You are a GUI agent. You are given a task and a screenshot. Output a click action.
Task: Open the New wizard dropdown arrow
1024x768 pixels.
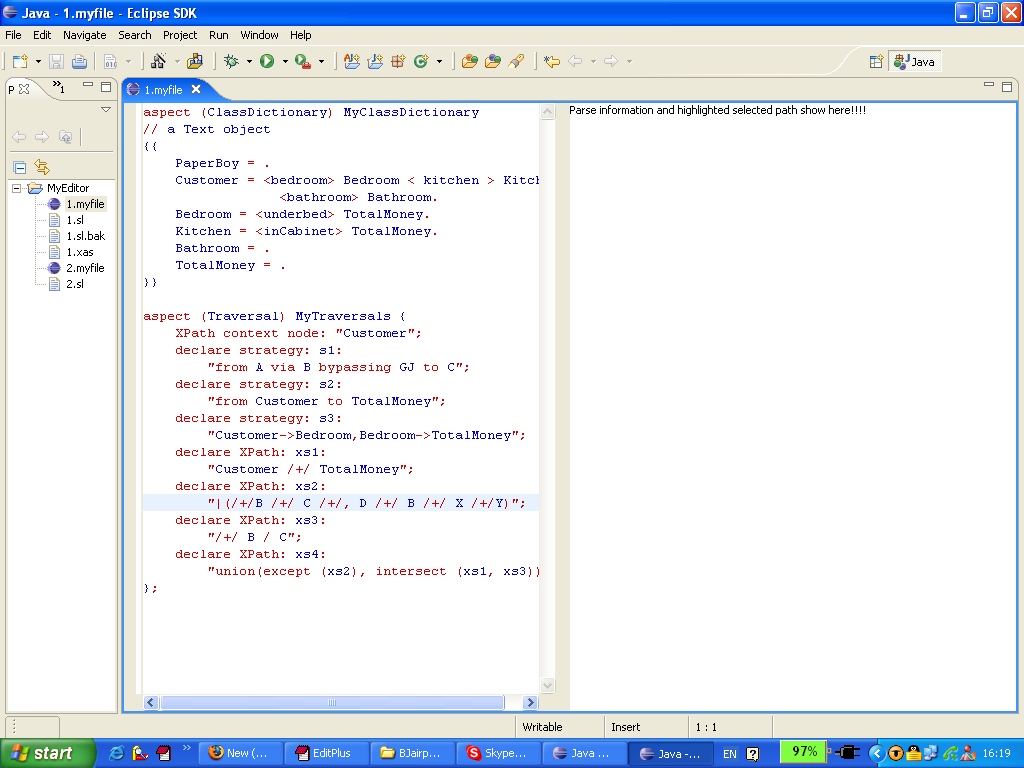tap(38, 61)
